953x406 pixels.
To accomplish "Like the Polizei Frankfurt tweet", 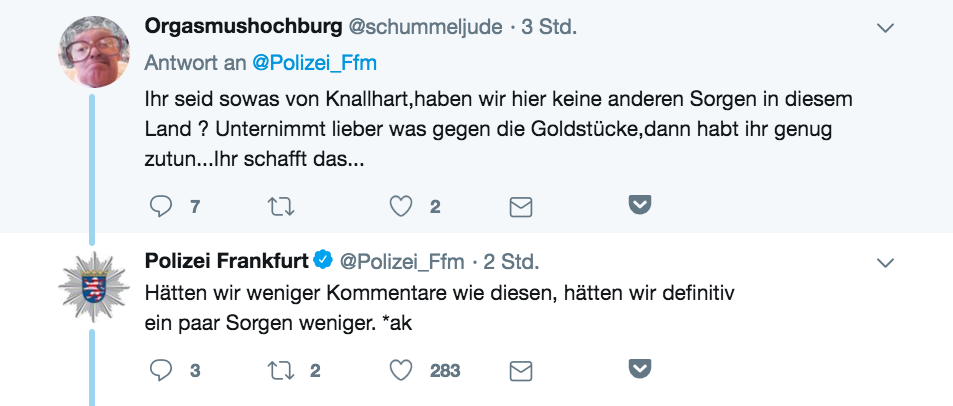I will tap(401, 370).
